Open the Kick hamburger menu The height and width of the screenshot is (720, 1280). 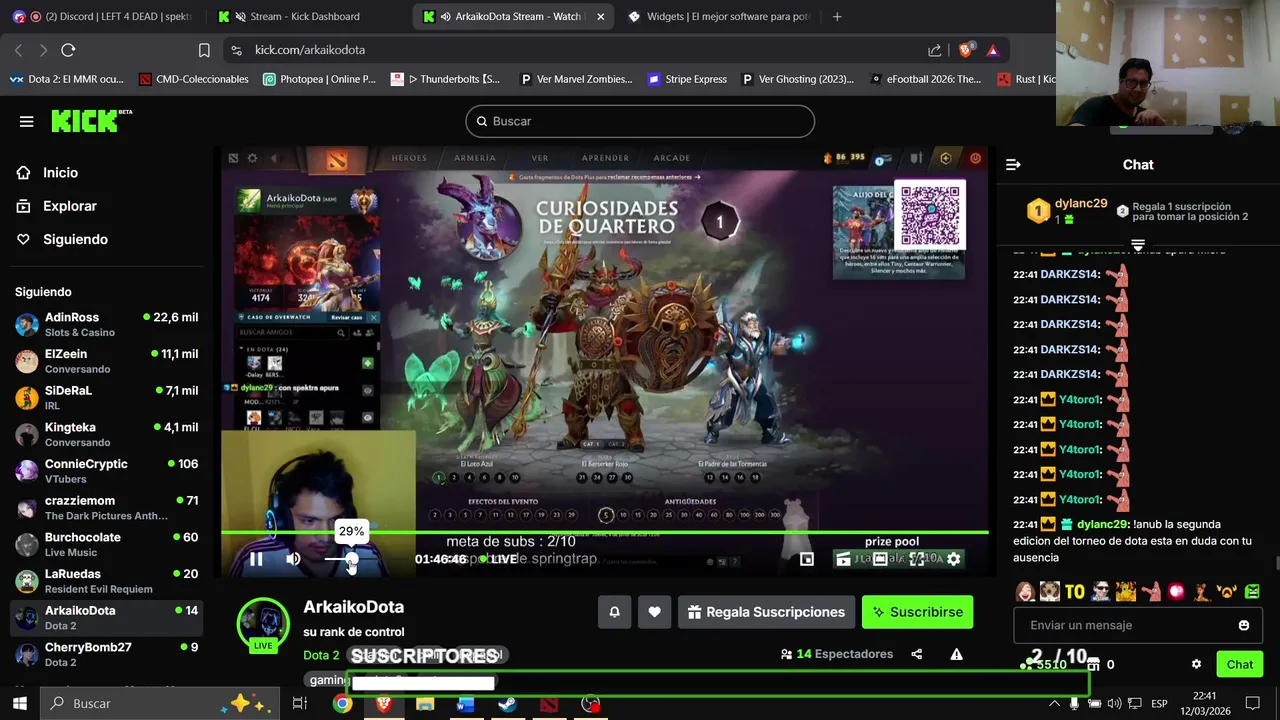click(x=26, y=121)
